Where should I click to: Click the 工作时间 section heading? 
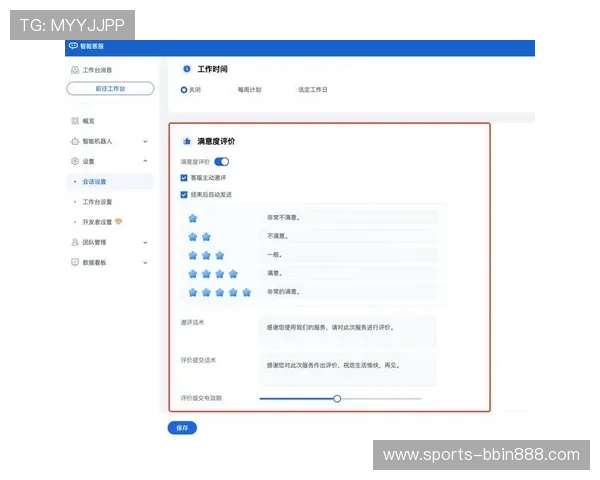(x=212, y=69)
